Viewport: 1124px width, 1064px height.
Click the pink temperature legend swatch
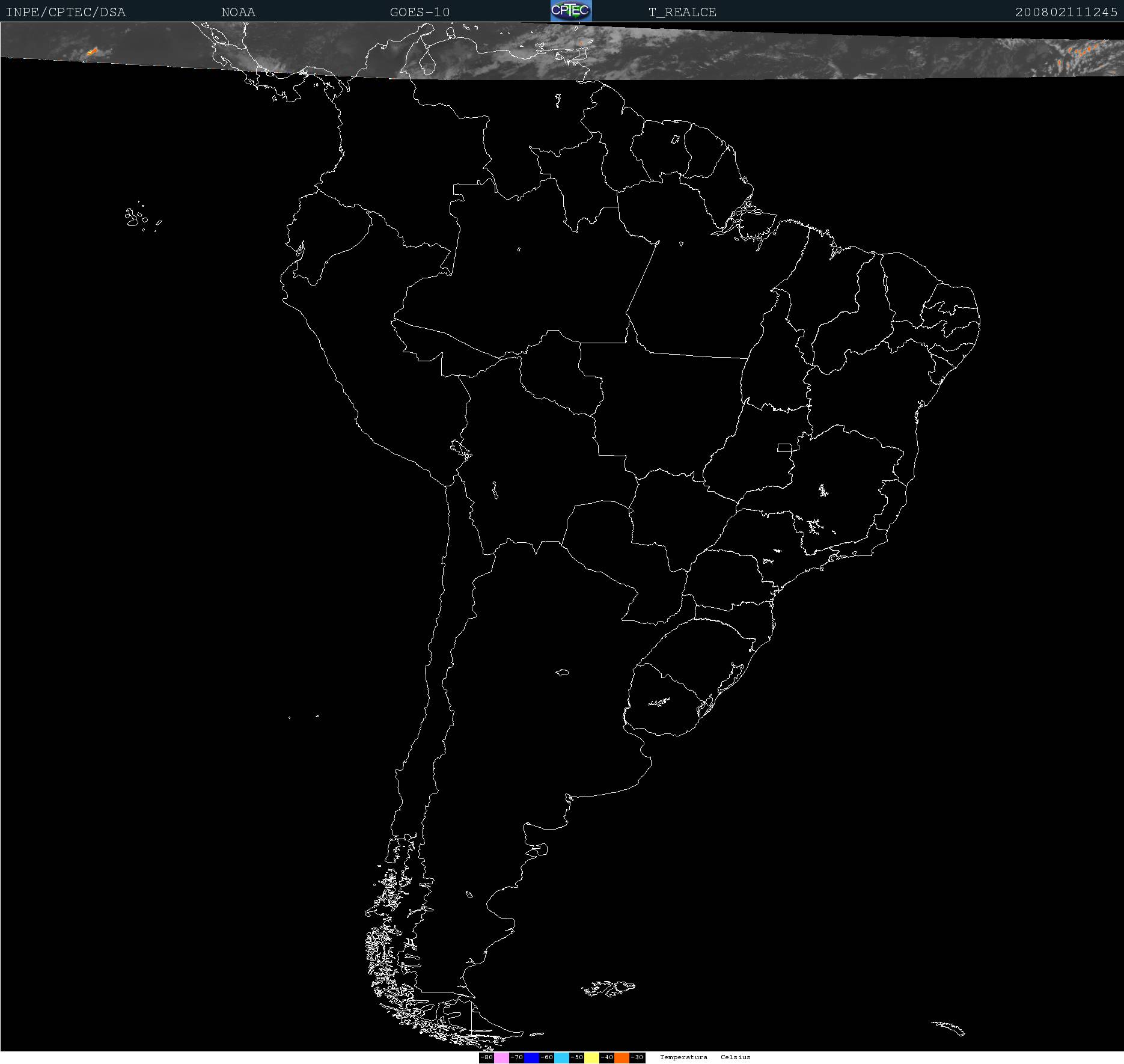tap(501, 1057)
